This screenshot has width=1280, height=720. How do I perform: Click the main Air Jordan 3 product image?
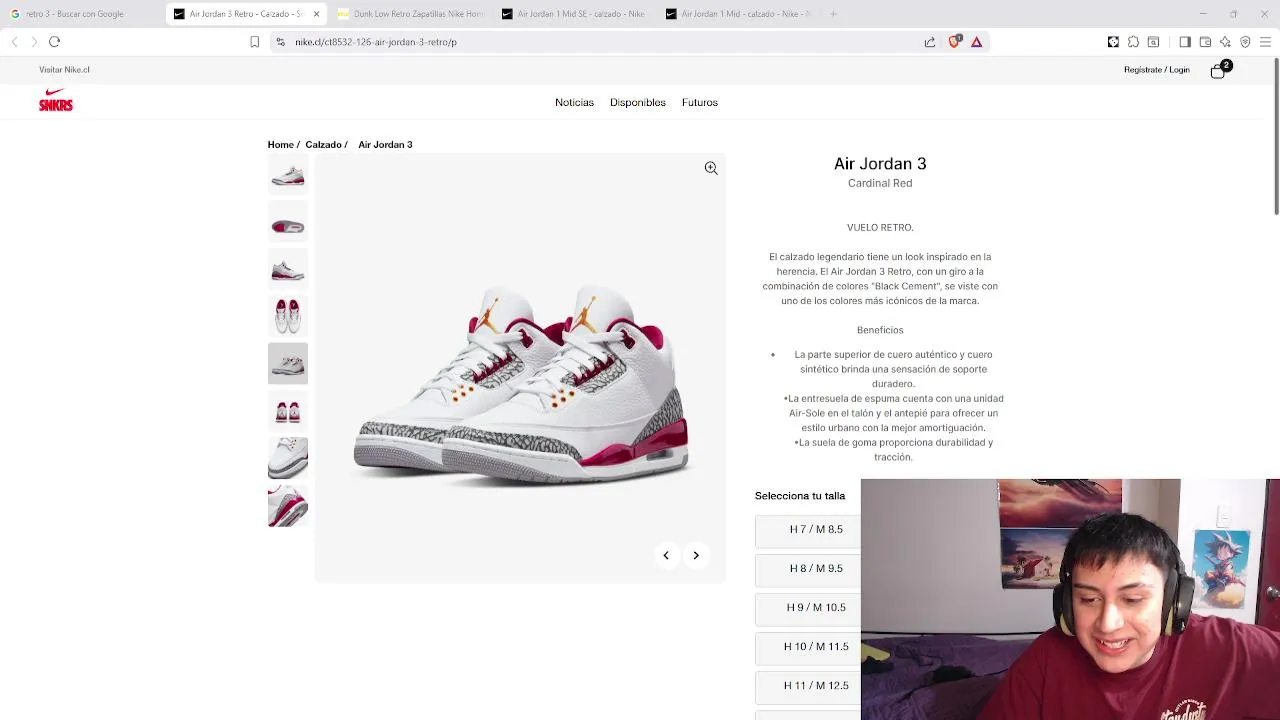(520, 368)
